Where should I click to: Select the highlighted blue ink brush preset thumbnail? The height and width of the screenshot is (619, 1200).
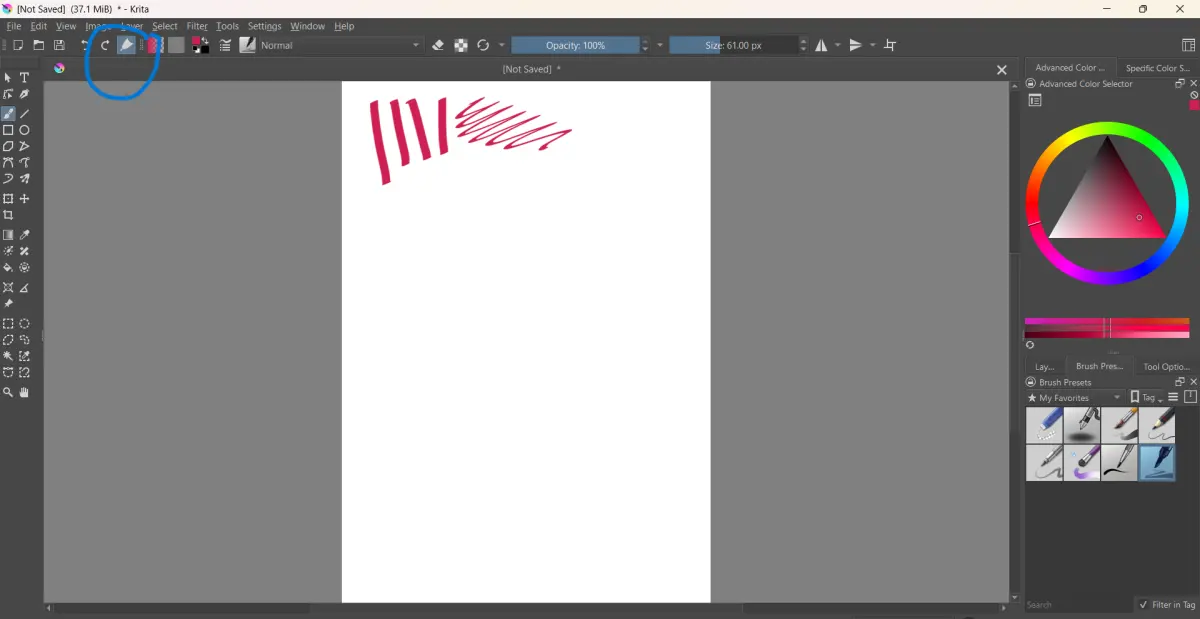1157,463
